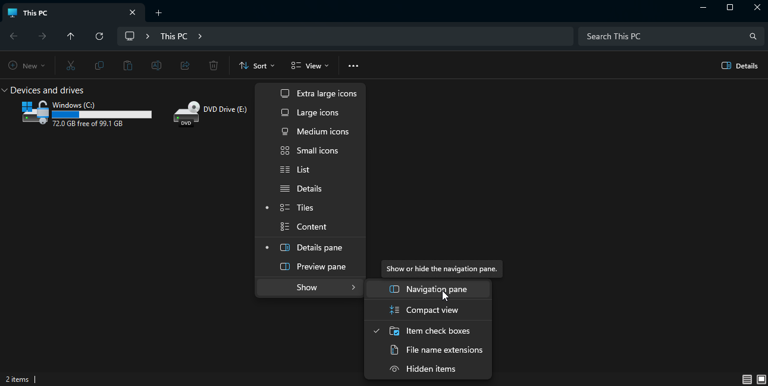Viewport: 768px width, 386px height.
Task: Toggle Item check boxes option
Action: pos(428,331)
